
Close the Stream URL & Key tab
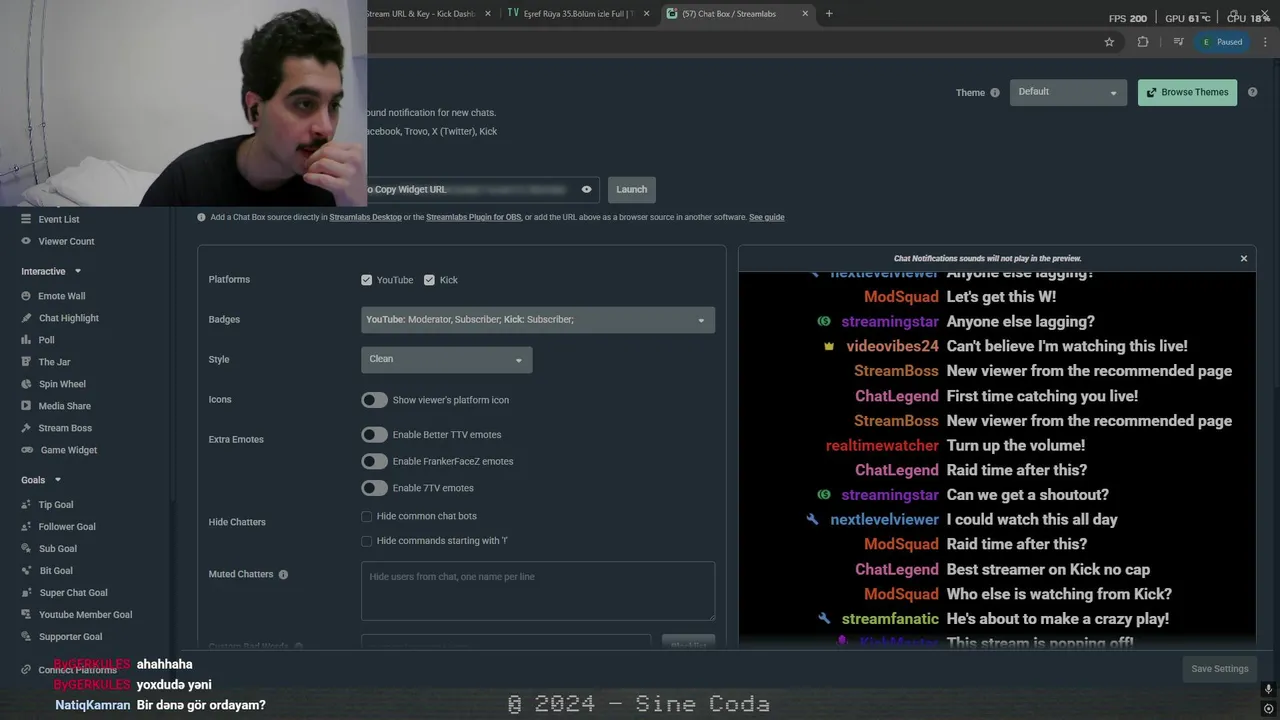(488, 14)
